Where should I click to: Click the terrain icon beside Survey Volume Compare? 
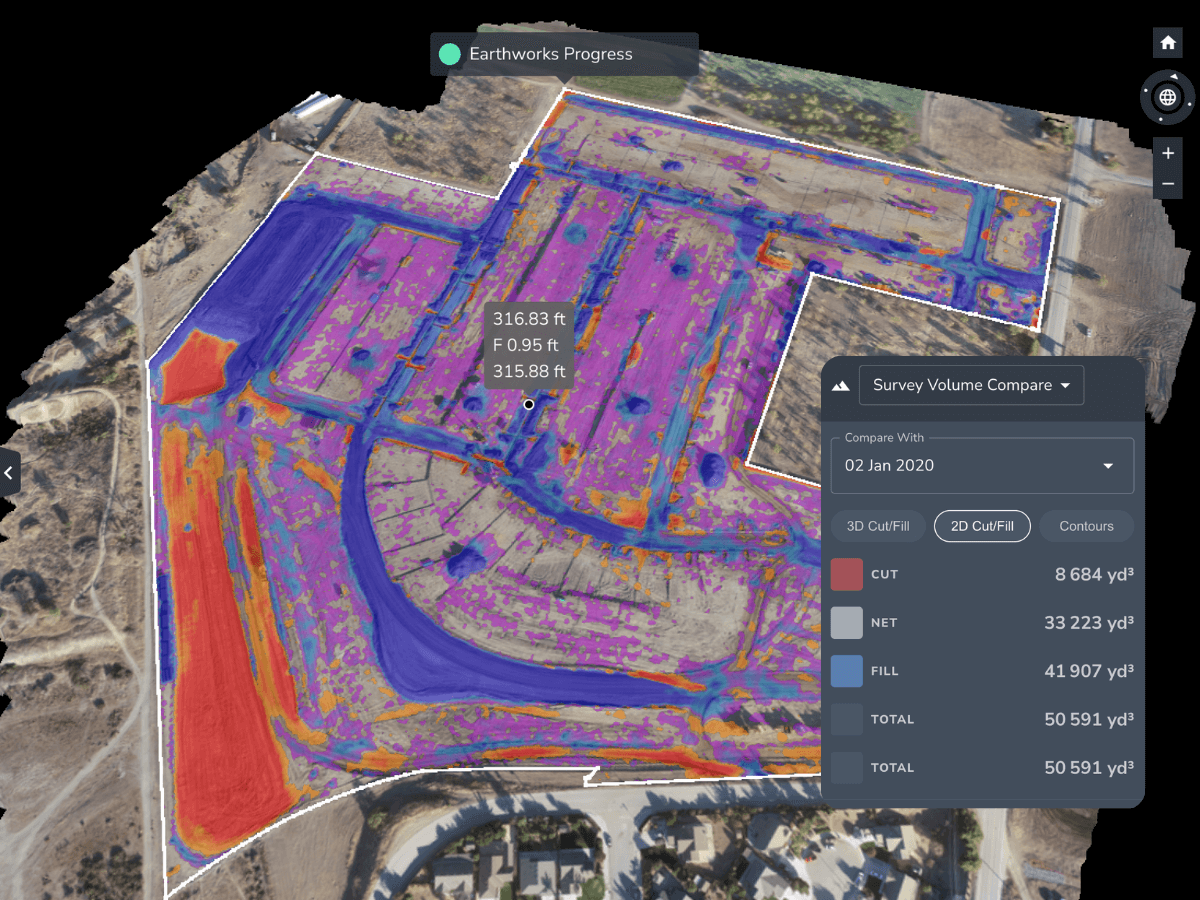pos(840,385)
